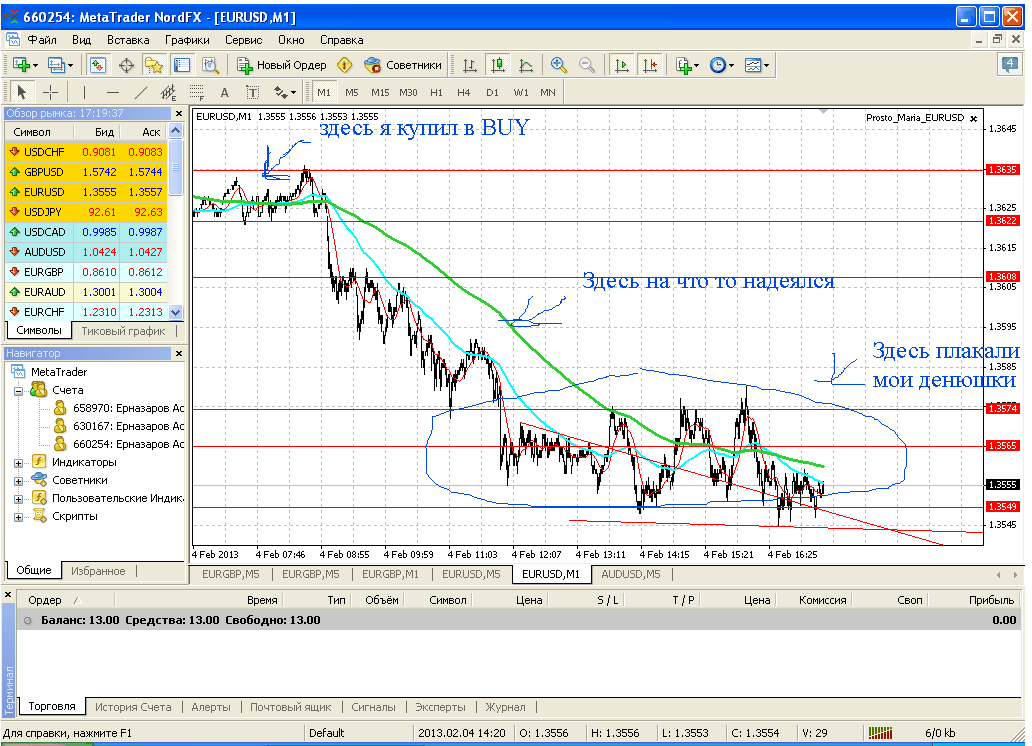1032x746 pixels.
Task: Open the Сервис menu
Action: 244,40
